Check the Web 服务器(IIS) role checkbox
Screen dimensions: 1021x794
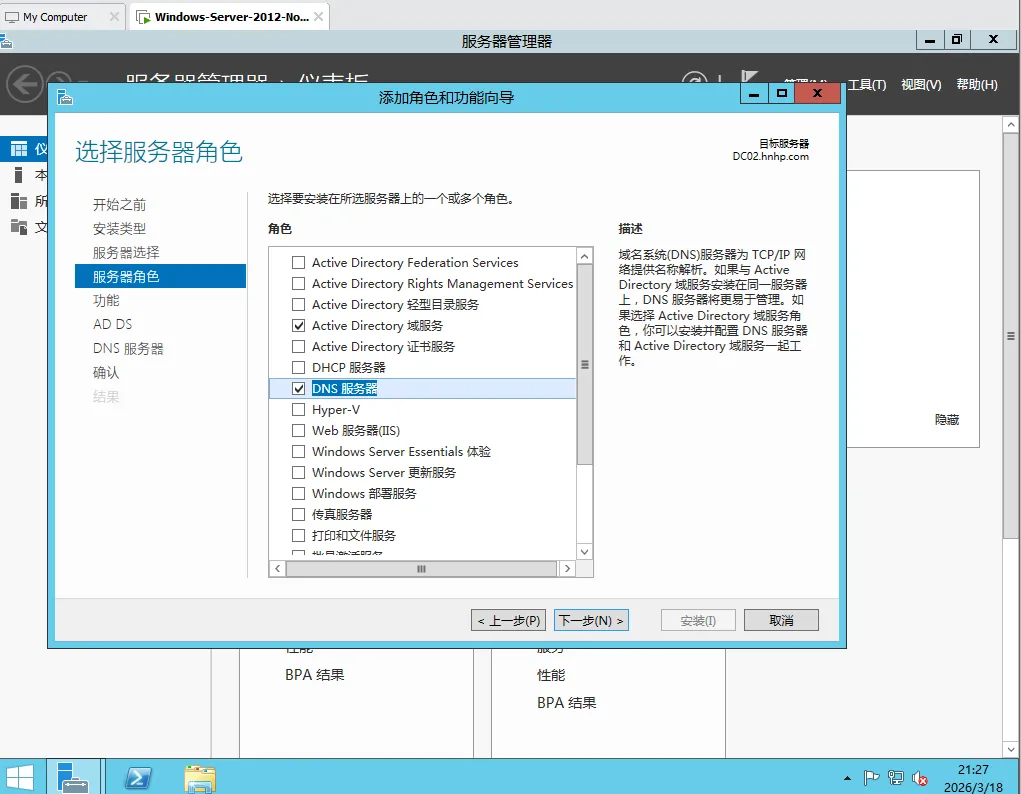click(298, 430)
